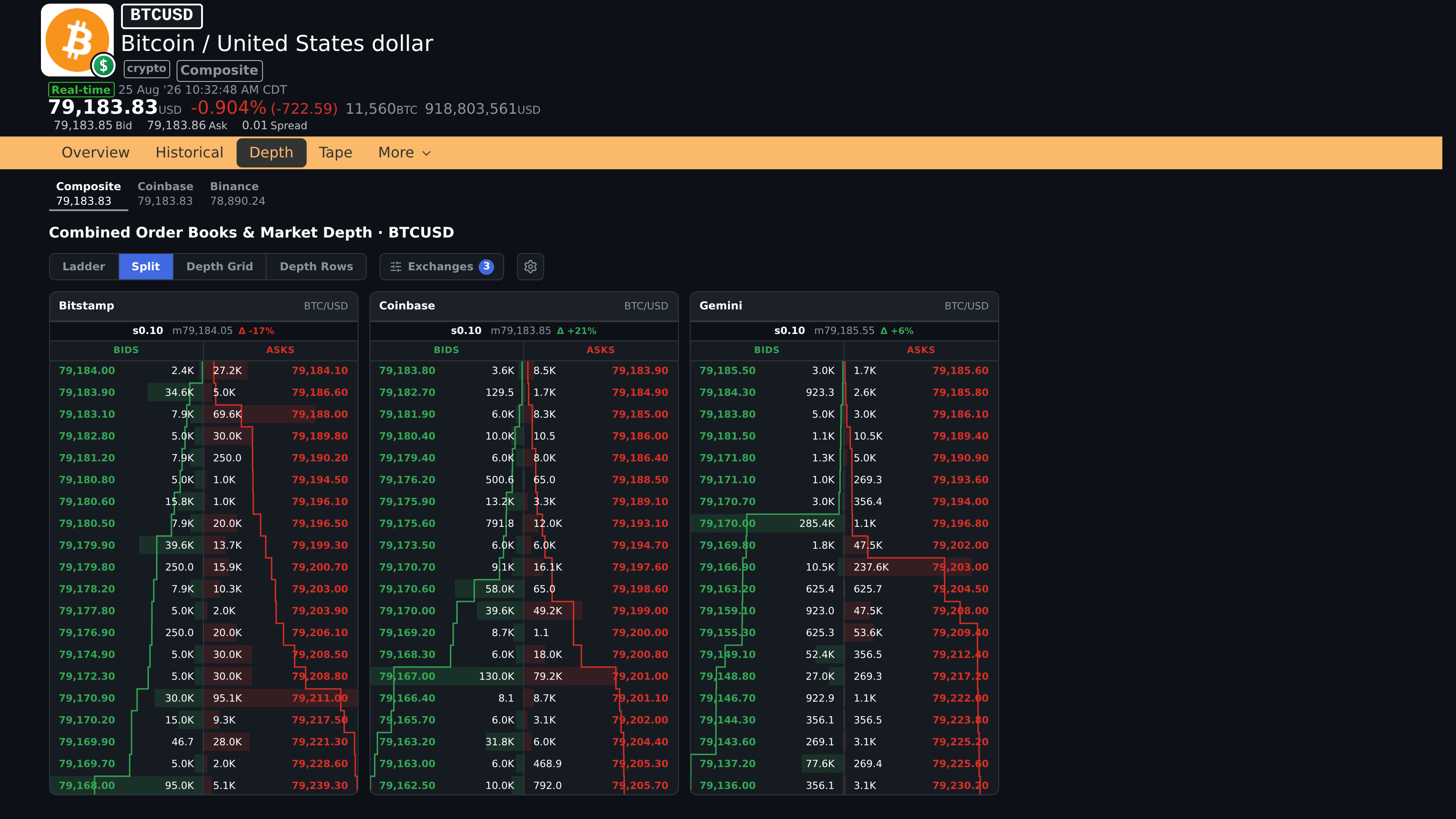Click Gemini bid price 79,170.00
Screen dimensions: 1456x819
click(x=728, y=523)
